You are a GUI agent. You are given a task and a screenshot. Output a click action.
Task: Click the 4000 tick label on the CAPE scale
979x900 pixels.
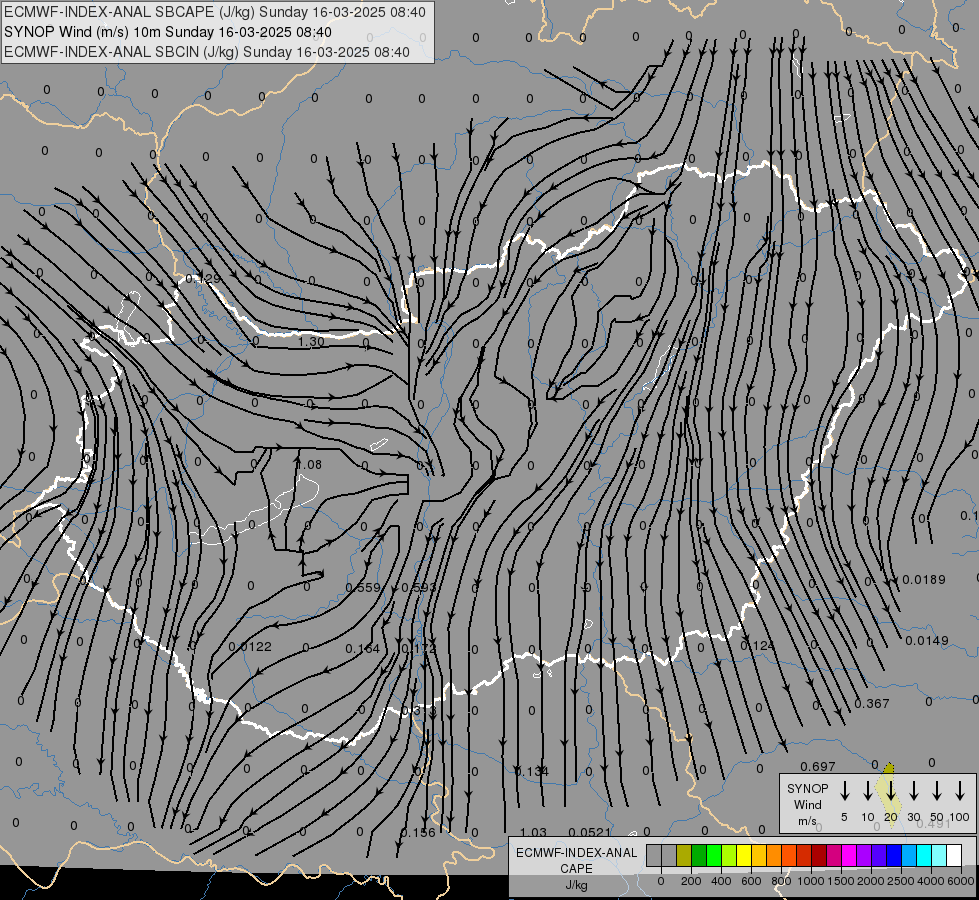click(931, 881)
